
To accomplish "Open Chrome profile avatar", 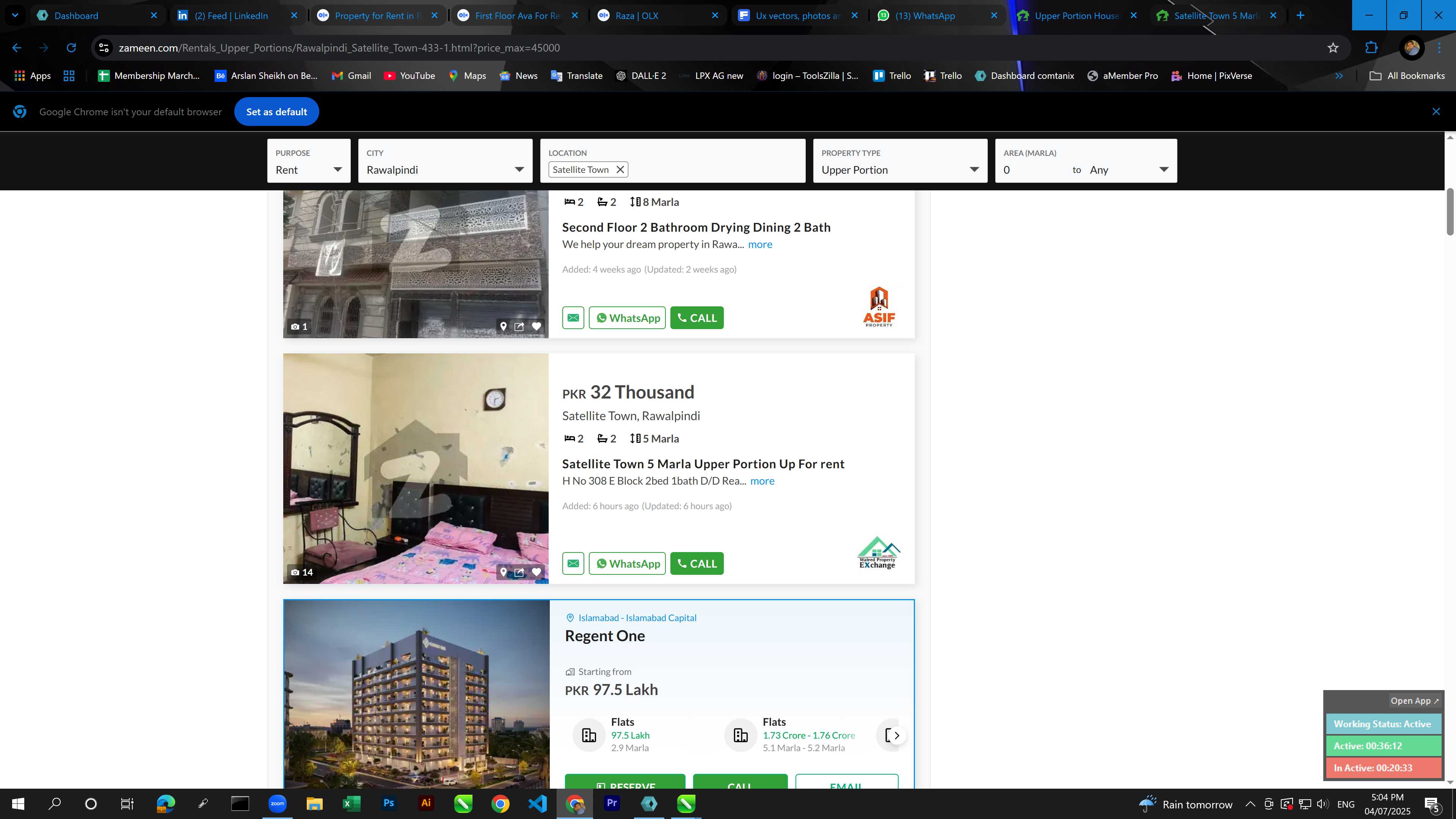I will coord(1411,48).
